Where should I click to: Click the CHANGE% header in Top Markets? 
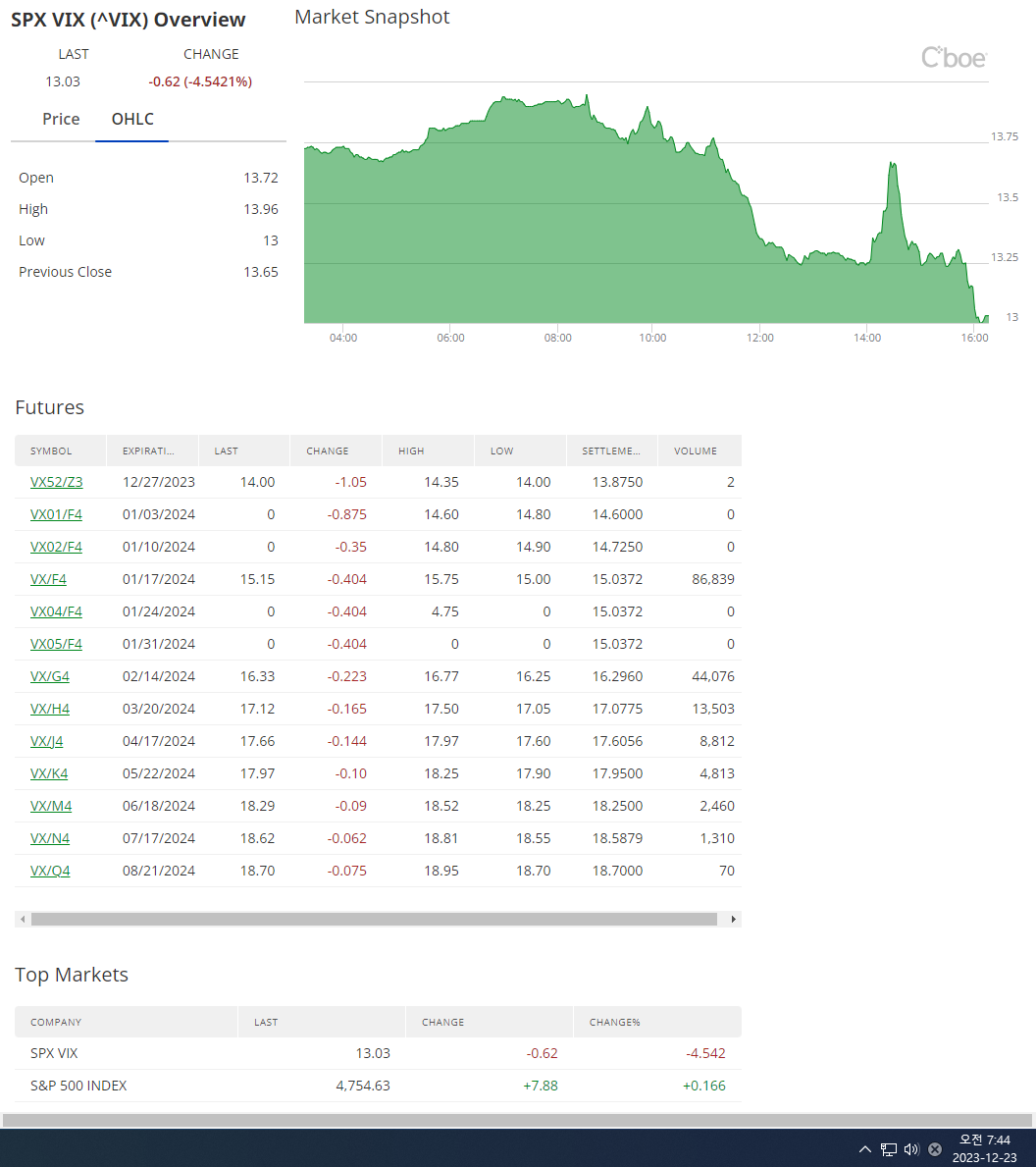(x=657, y=1022)
